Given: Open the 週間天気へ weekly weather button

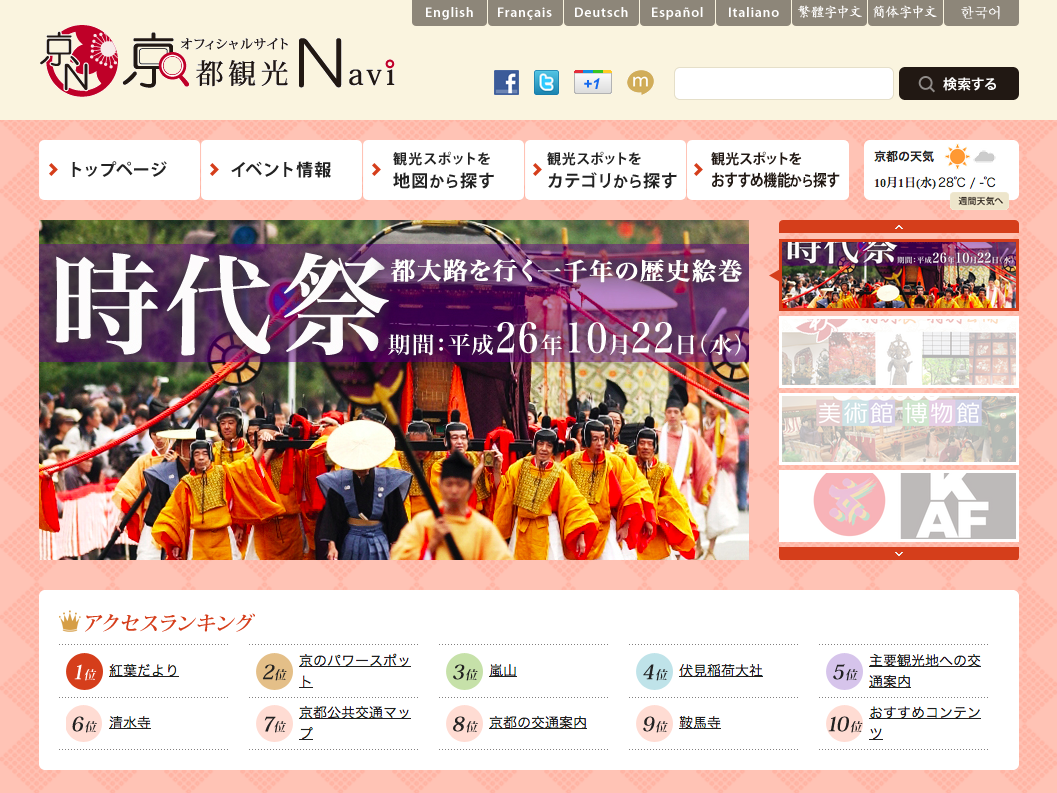Looking at the screenshot, I should (x=980, y=200).
